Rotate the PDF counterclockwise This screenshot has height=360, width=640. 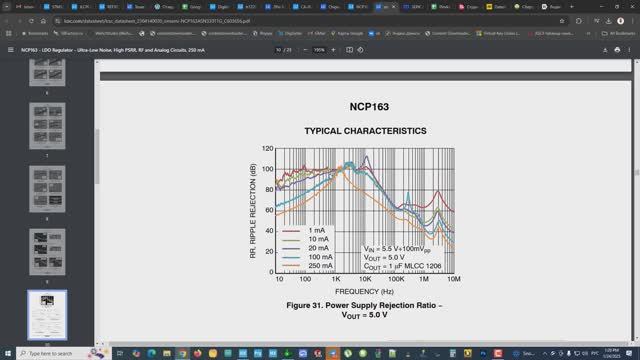pos(360,50)
